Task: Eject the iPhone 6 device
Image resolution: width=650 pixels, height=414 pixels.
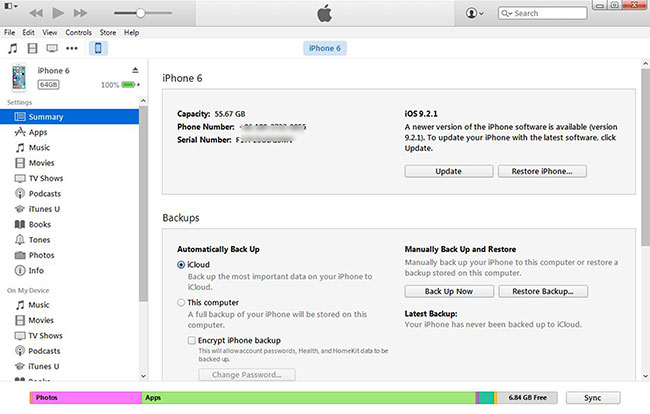Action: [135, 70]
